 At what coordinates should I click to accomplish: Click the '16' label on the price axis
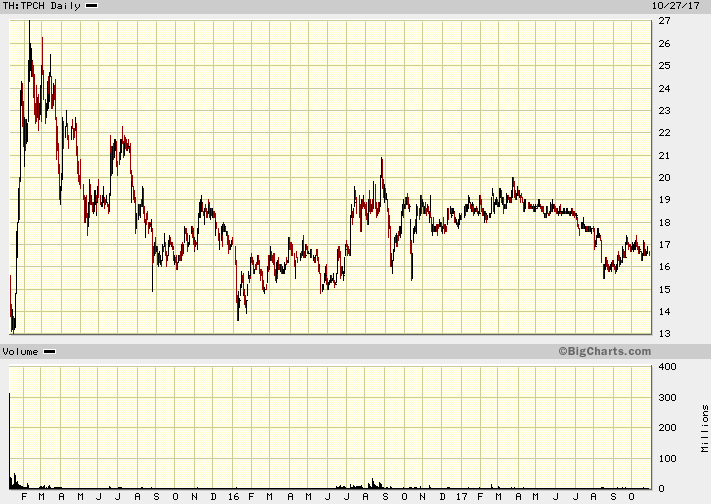click(664, 267)
